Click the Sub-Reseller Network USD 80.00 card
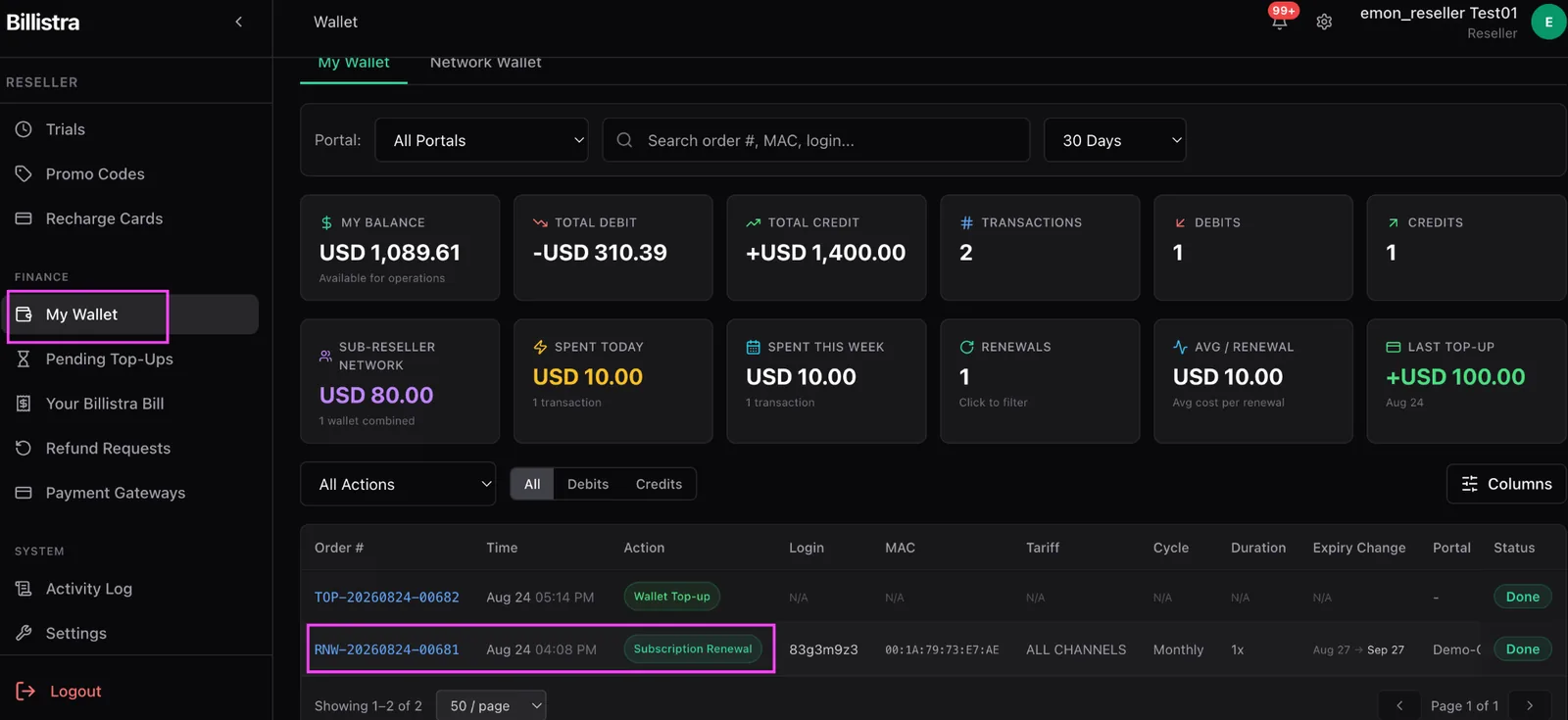The height and width of the screenshot is (720, 1568). coord(400,381)
